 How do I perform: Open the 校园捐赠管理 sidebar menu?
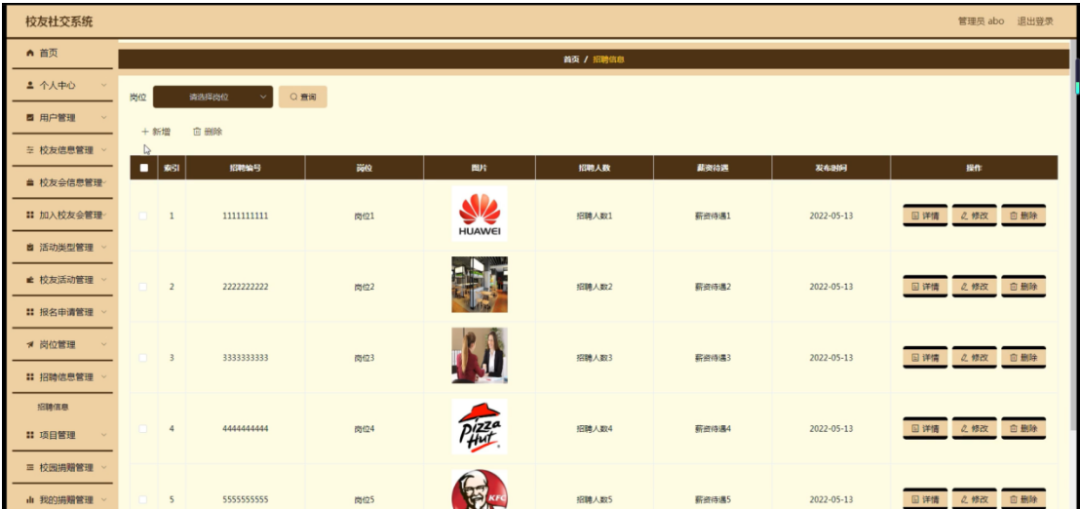point(62,468)
